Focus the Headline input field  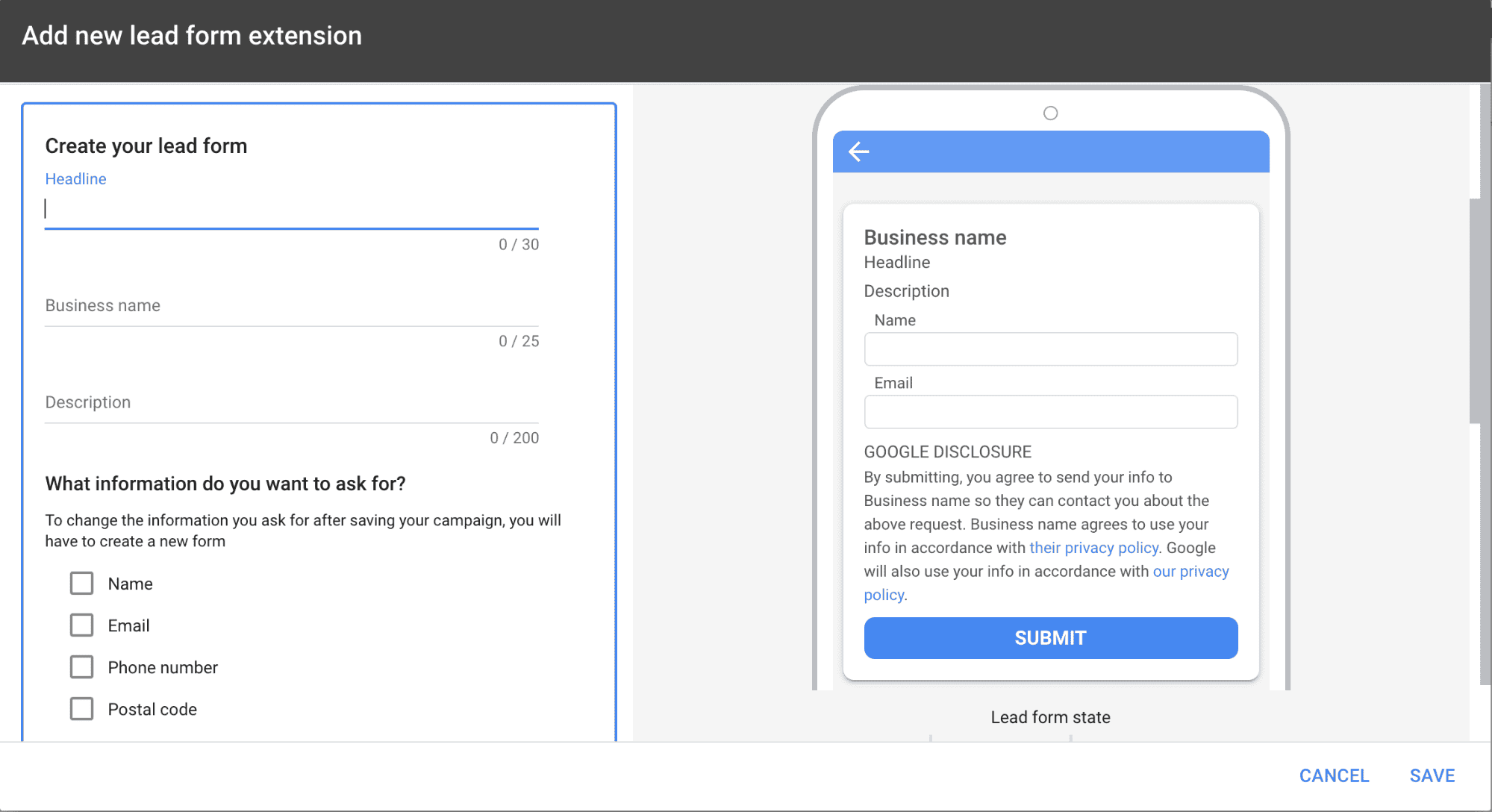point(291,209)
